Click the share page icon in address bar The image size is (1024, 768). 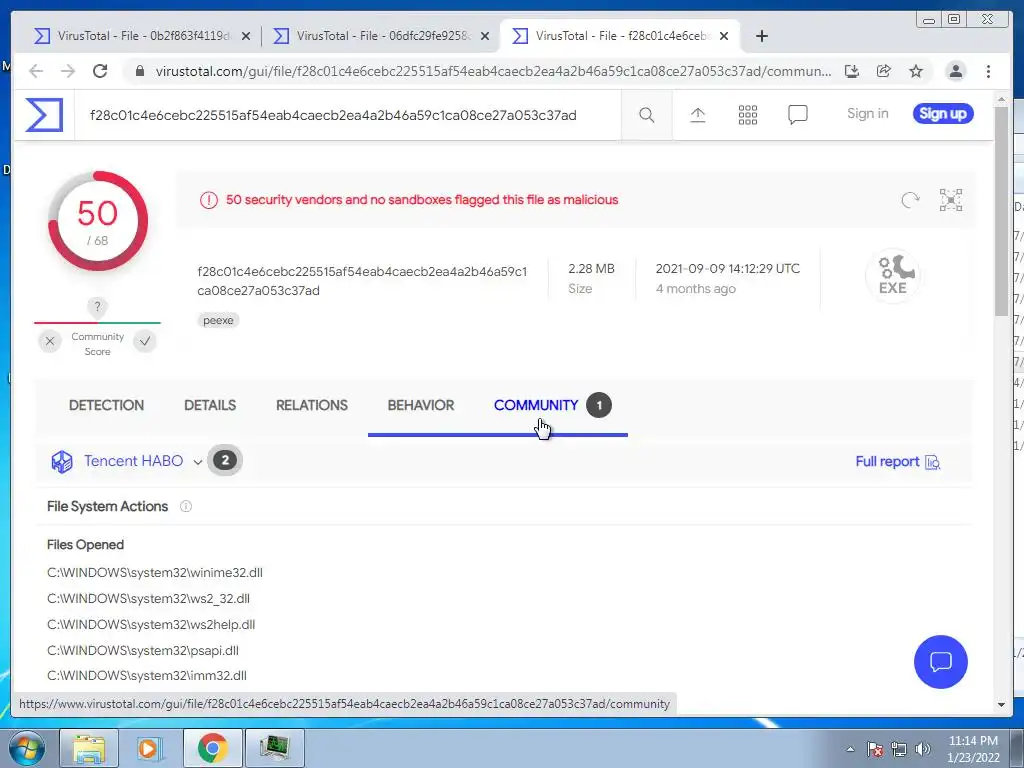[884, 71]
